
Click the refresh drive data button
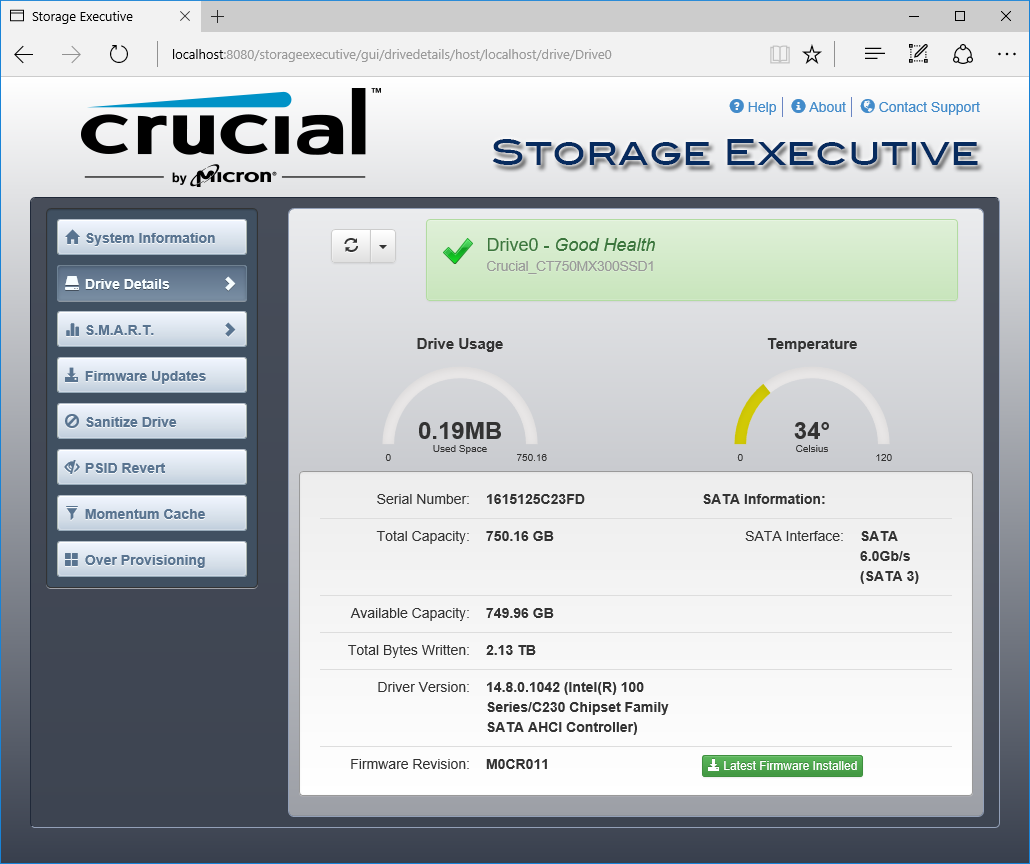[351, 246]
